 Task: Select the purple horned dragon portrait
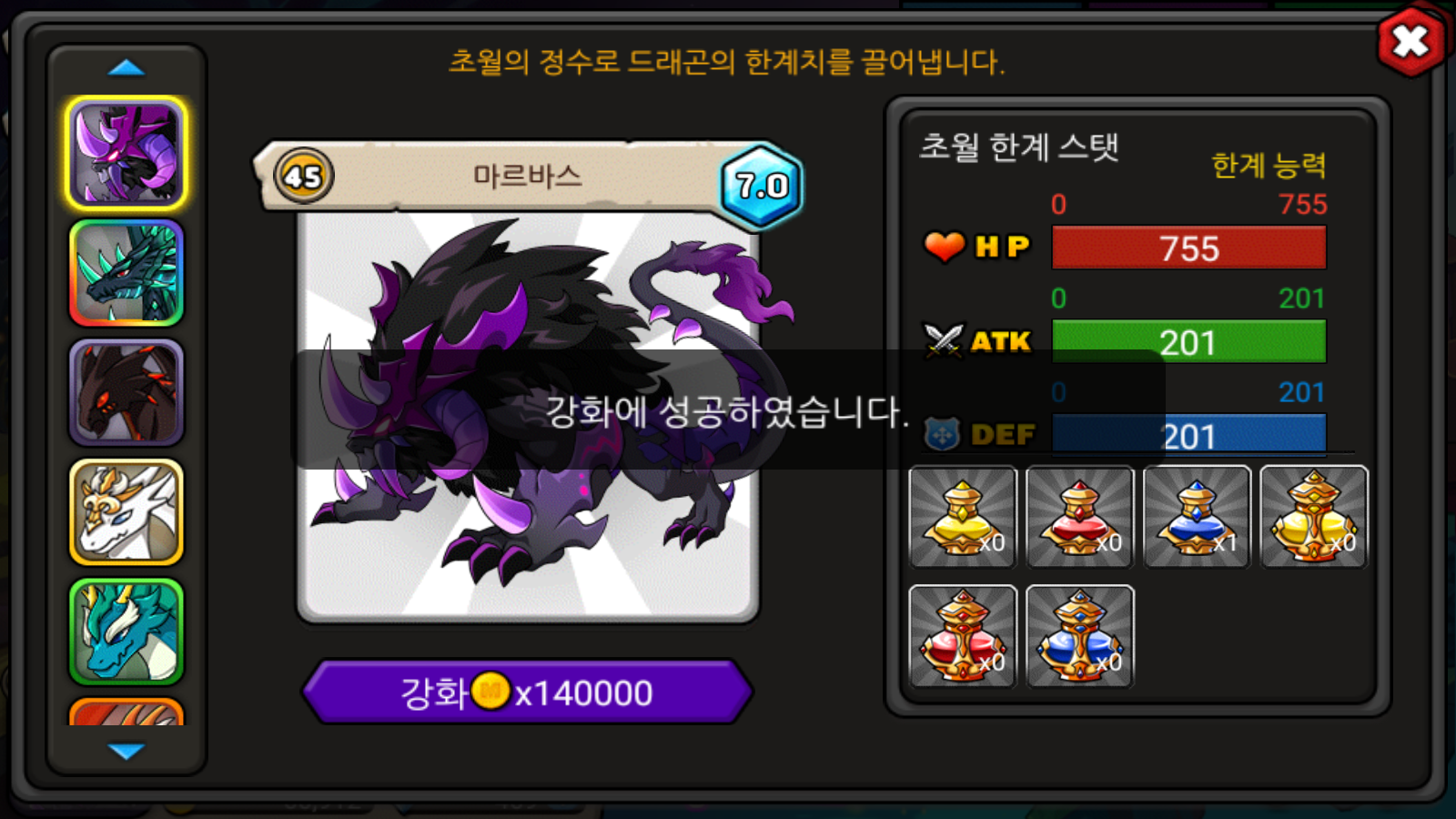coord(126,153)
